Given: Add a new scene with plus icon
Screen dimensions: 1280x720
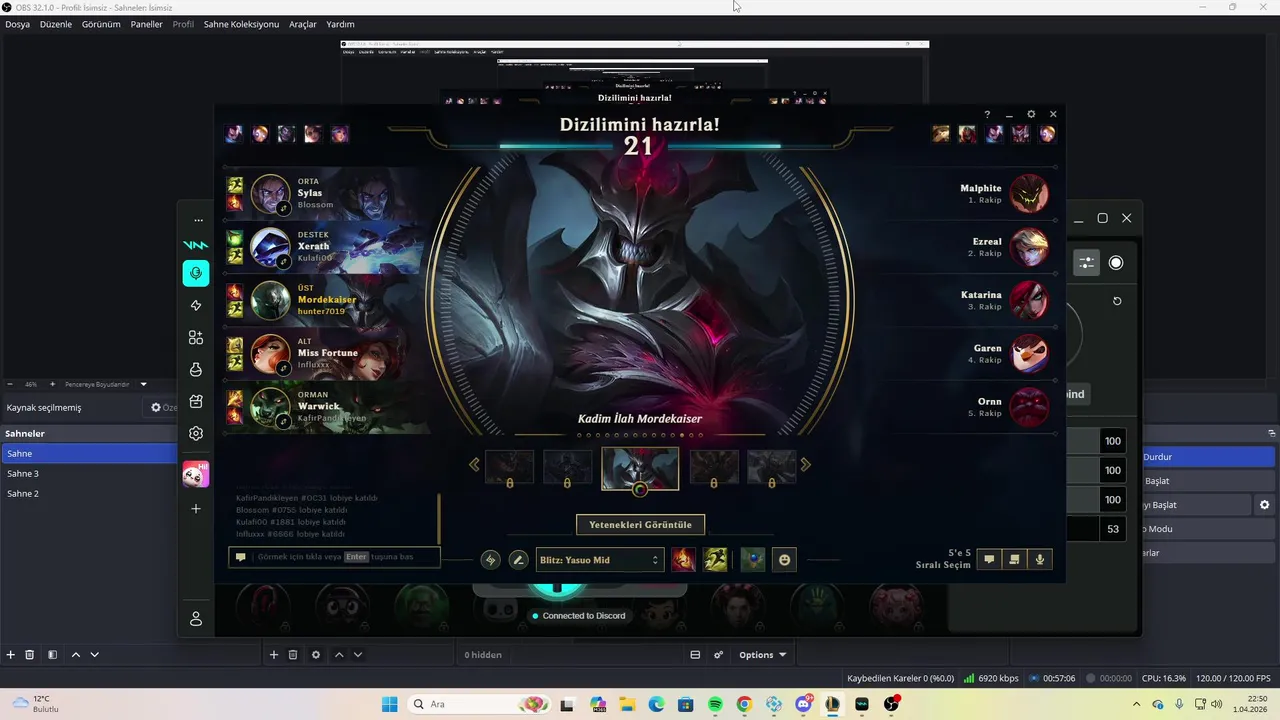Looking at the screenshot, I should pyautogui.click(x=11, y=655).
